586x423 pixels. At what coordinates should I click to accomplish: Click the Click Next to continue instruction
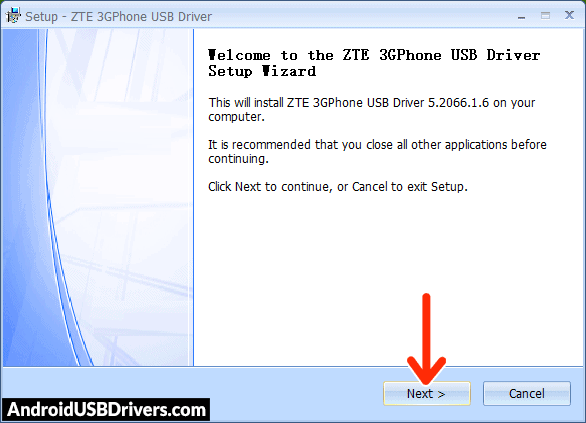(x=338, y=186)
